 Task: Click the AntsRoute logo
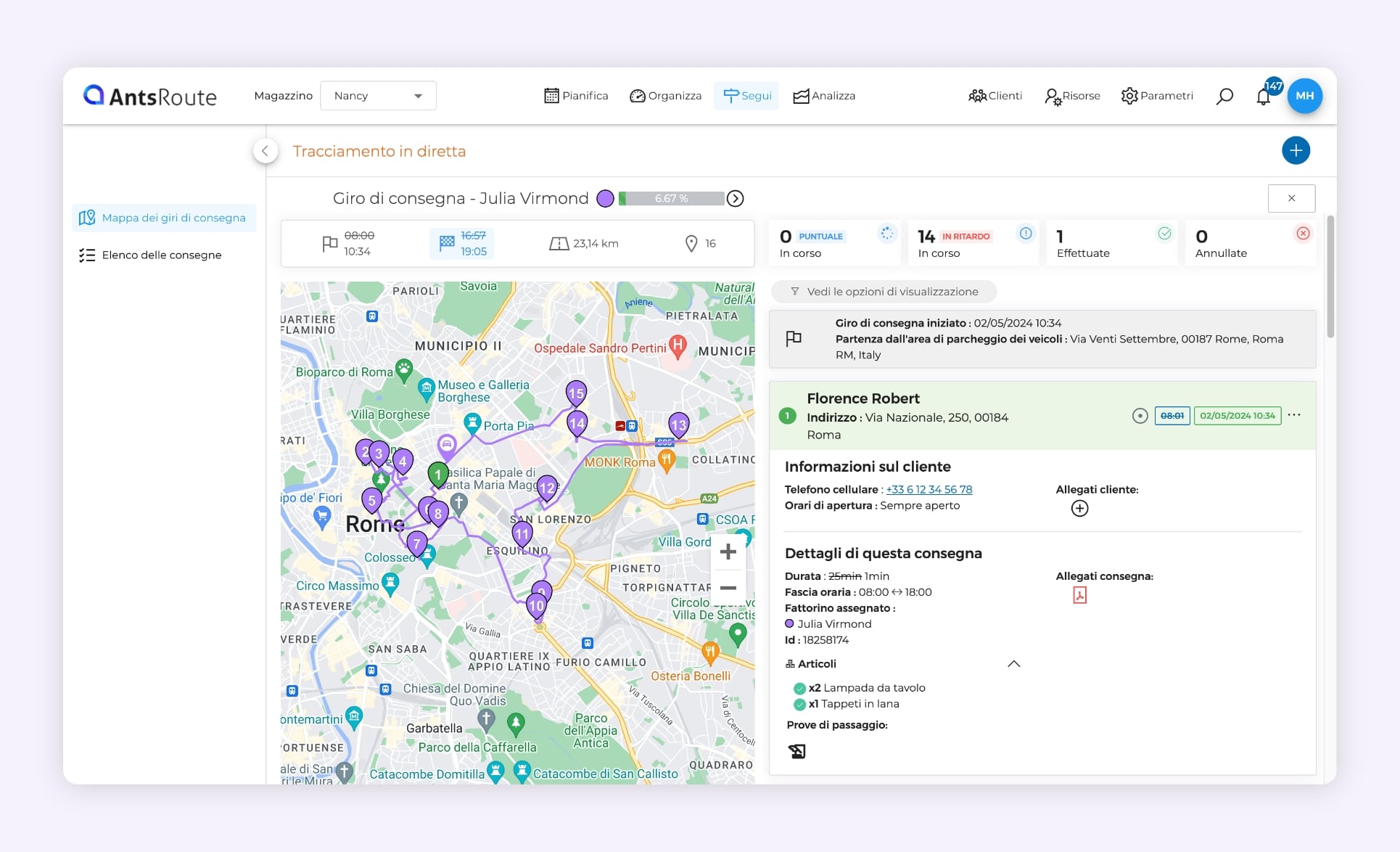150,96
